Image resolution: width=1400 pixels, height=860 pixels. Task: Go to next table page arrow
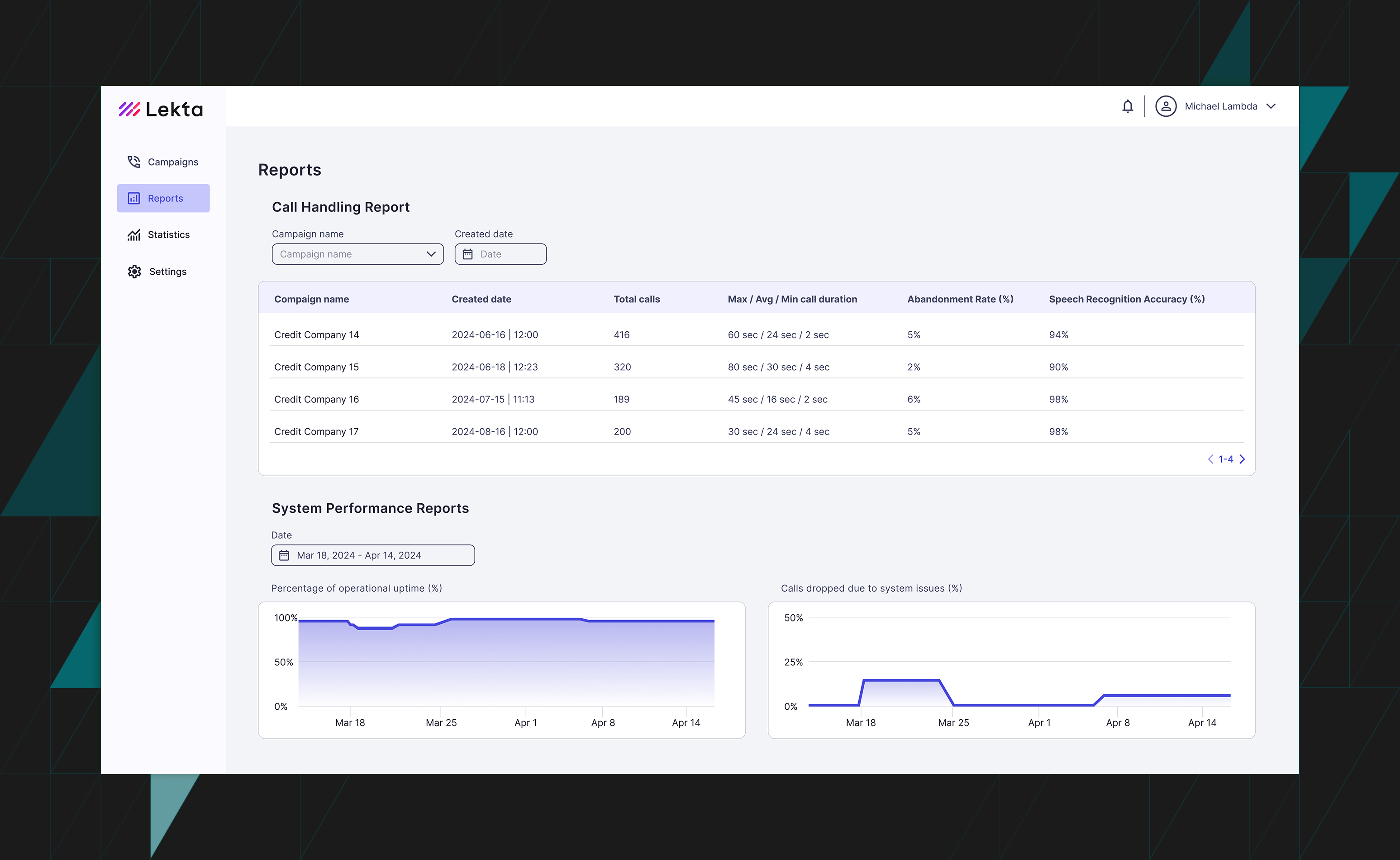point(1243,459)
